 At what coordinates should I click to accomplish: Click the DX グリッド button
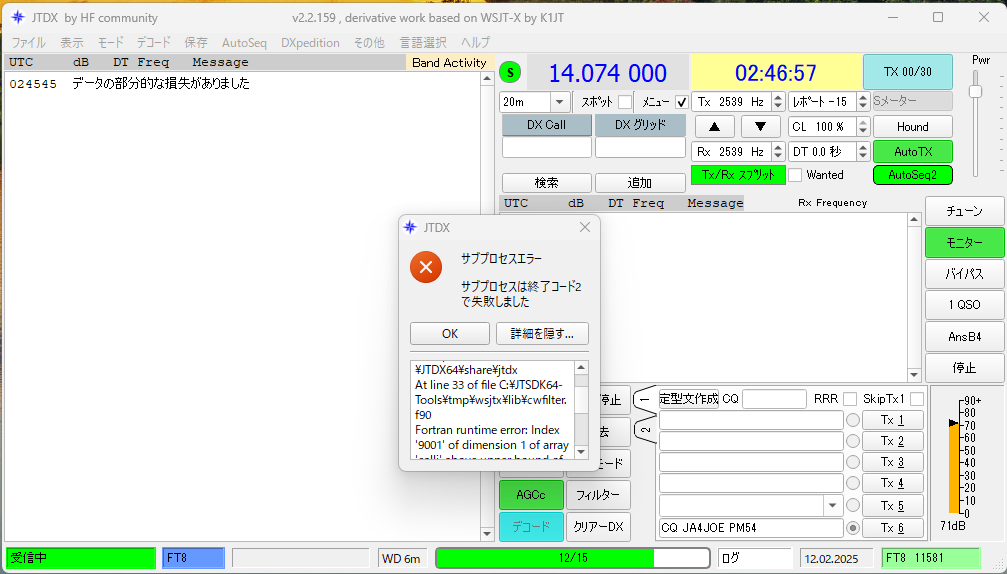point(640,125)
